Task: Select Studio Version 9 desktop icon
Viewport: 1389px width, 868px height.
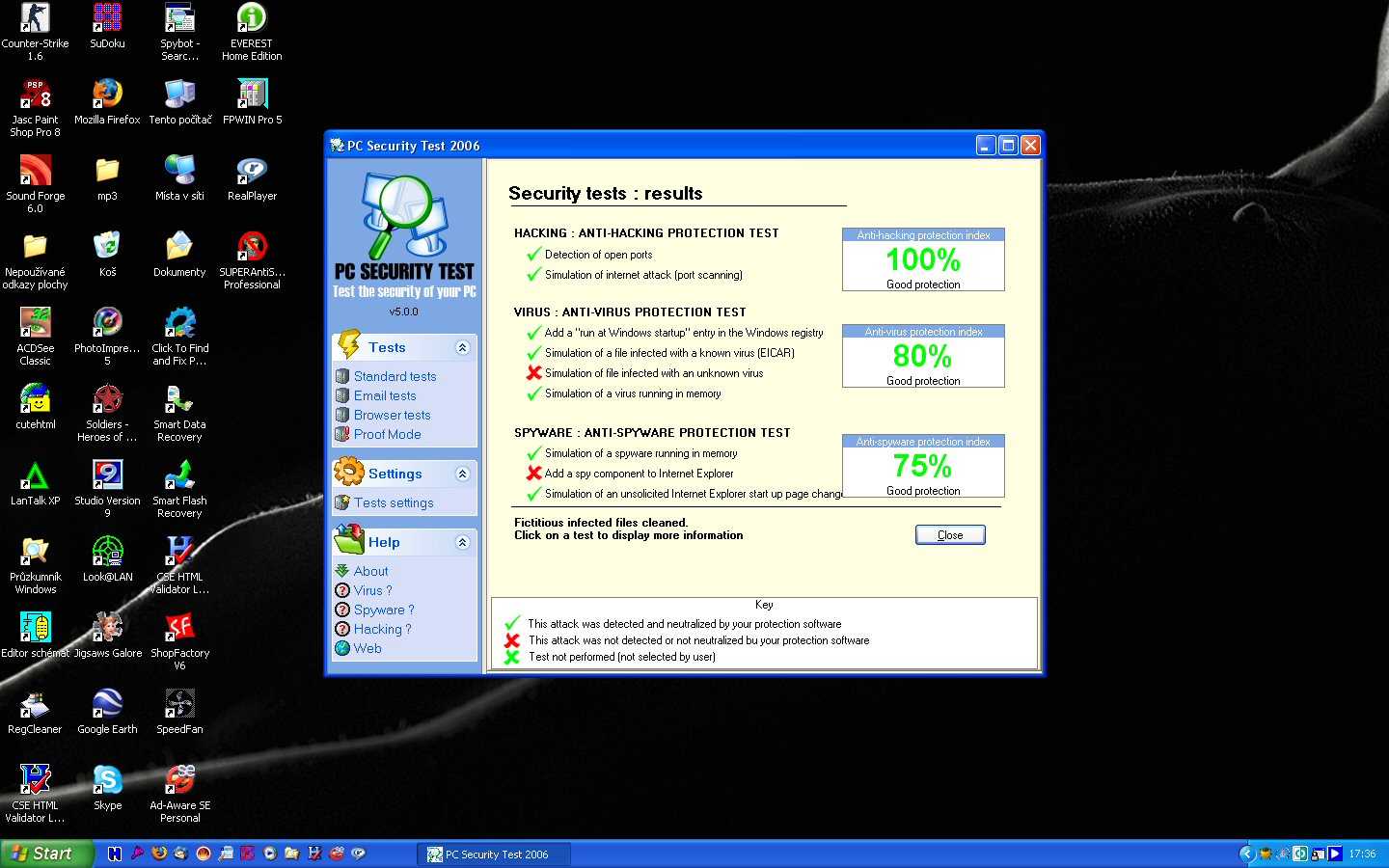Action: pyautogui.click(x=107, y=488)
